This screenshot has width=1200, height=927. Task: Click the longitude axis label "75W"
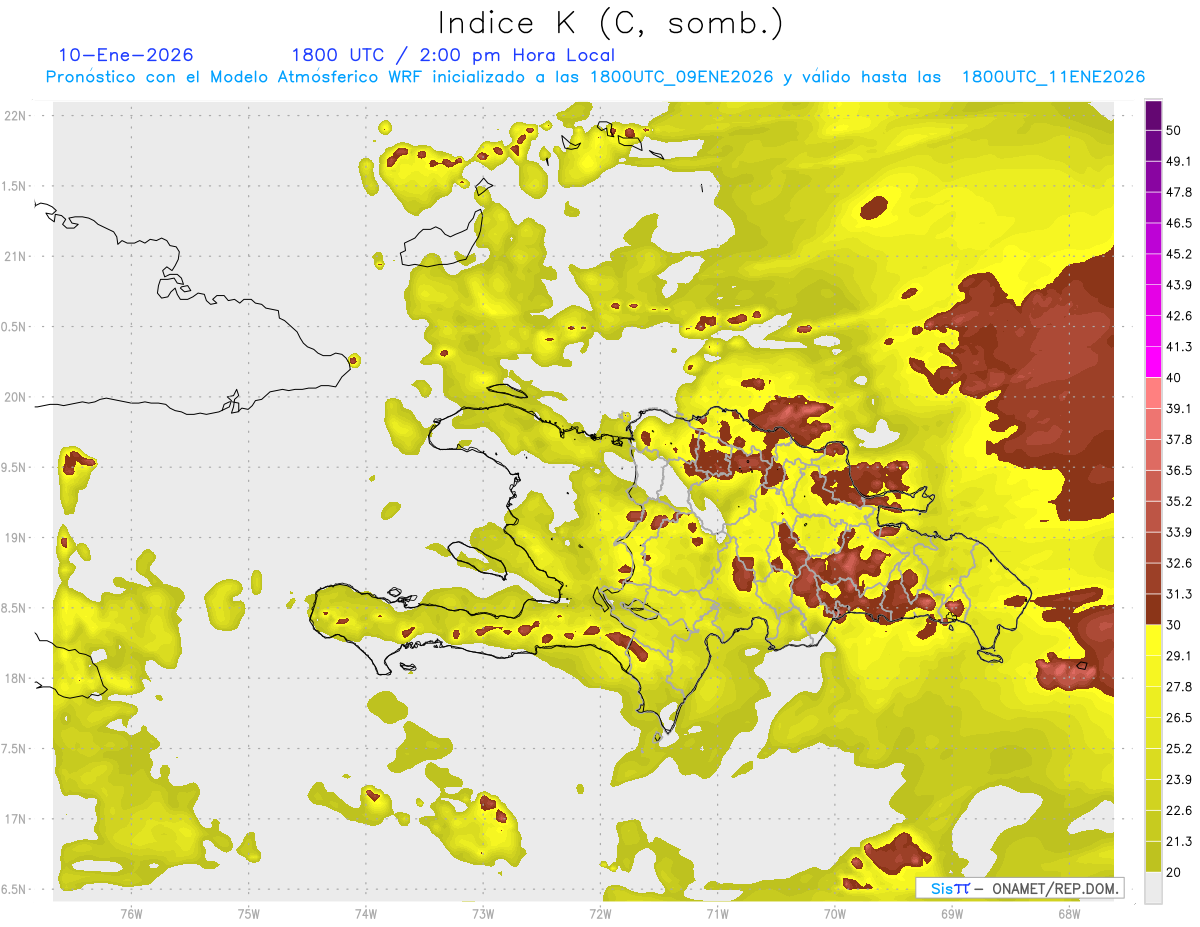pyautogui.click(x=249, y=913)
